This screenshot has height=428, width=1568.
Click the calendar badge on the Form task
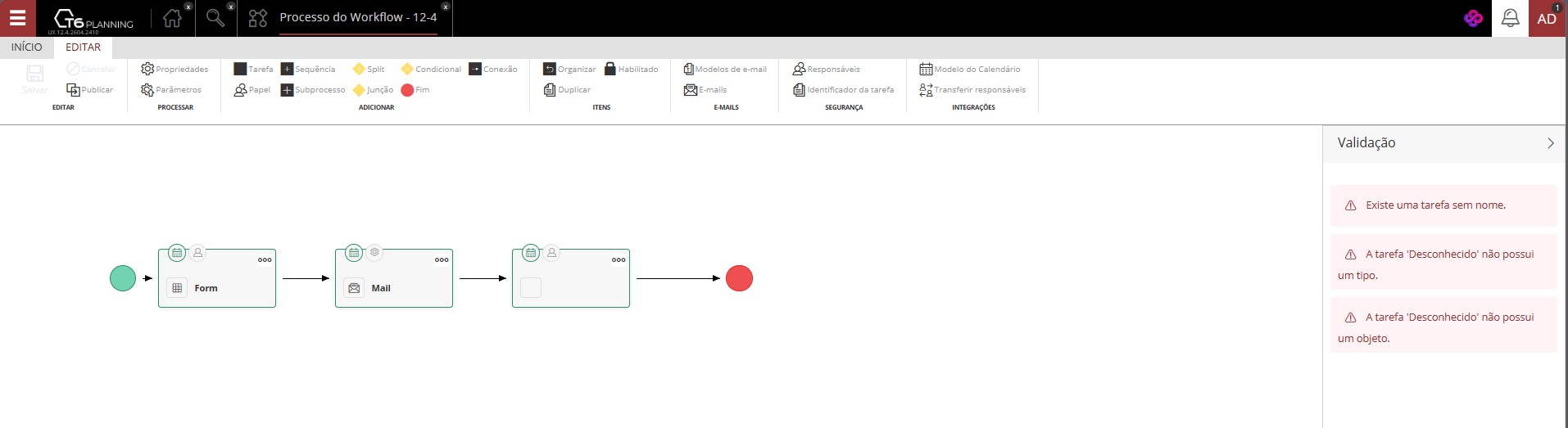coord(177,253)
